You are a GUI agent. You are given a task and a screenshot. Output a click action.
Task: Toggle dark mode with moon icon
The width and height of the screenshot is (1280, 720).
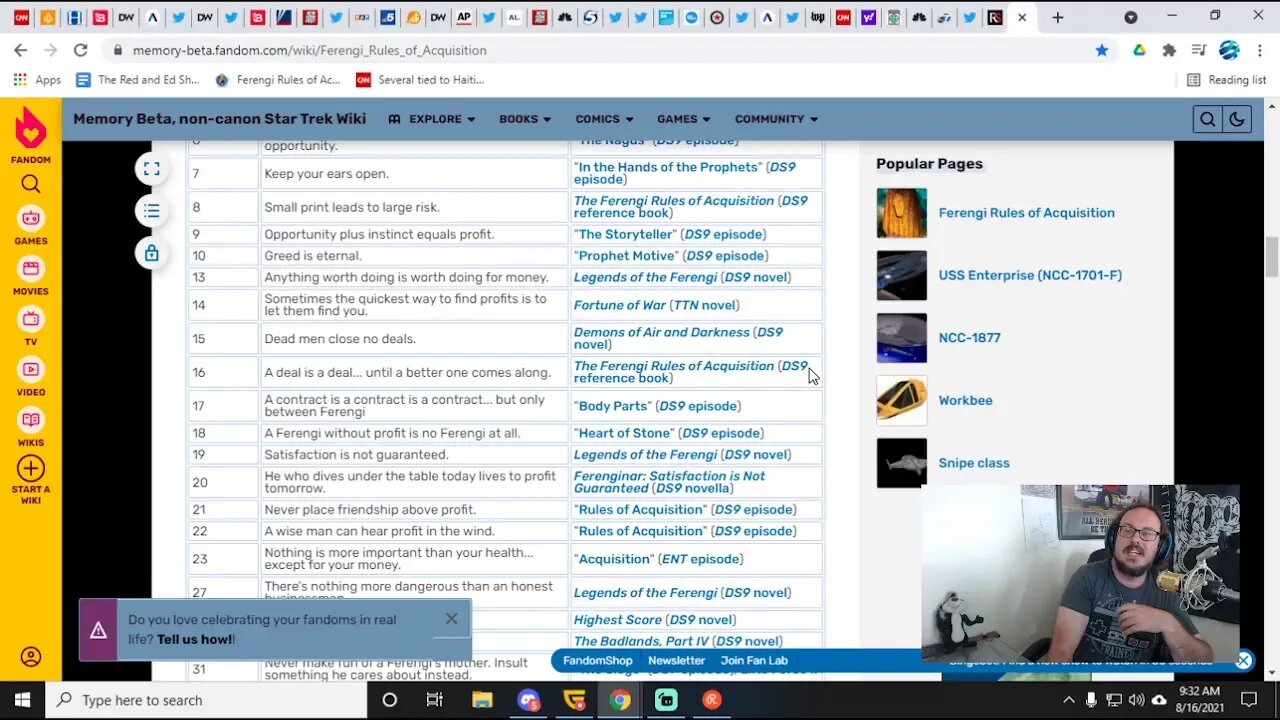tap(1236, 119)
